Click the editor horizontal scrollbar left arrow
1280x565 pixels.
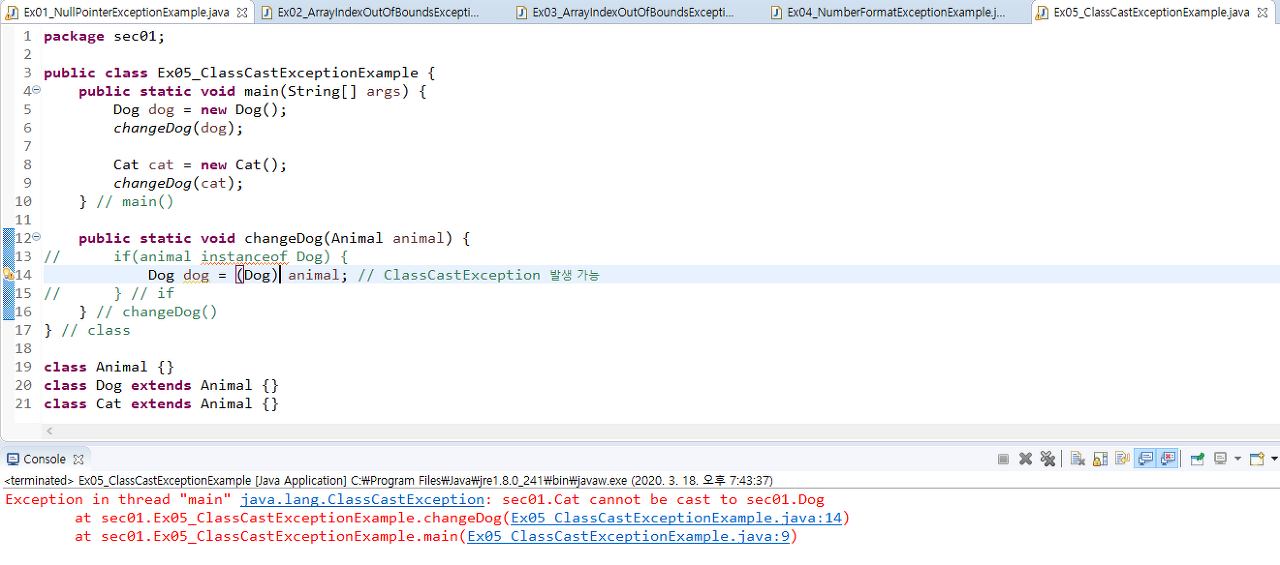[49, 431]
